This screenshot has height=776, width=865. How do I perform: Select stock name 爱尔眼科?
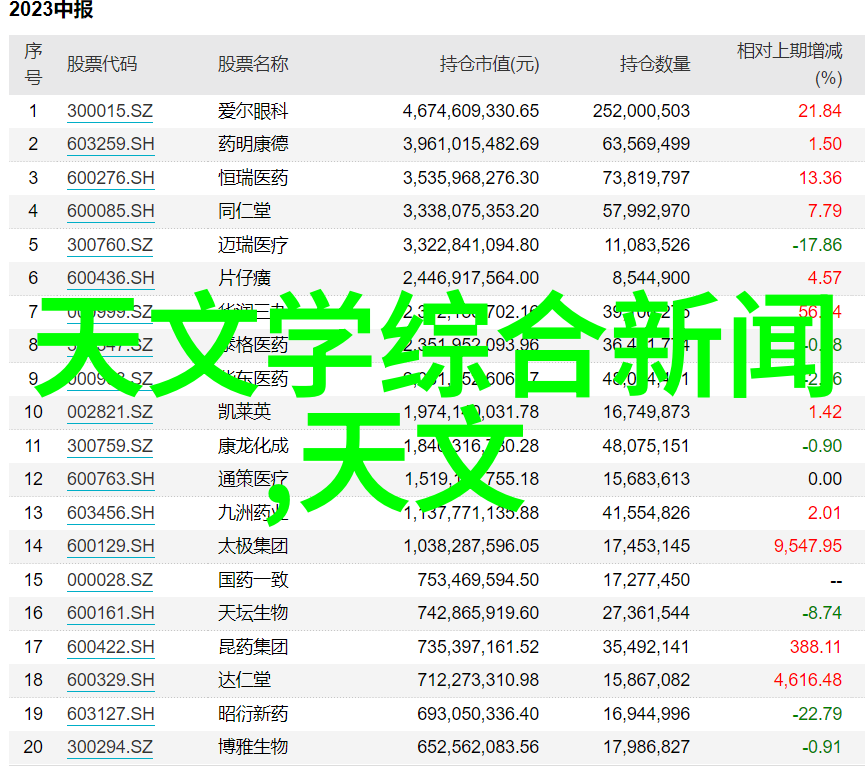pyautogui.click(x=253, y=111)
